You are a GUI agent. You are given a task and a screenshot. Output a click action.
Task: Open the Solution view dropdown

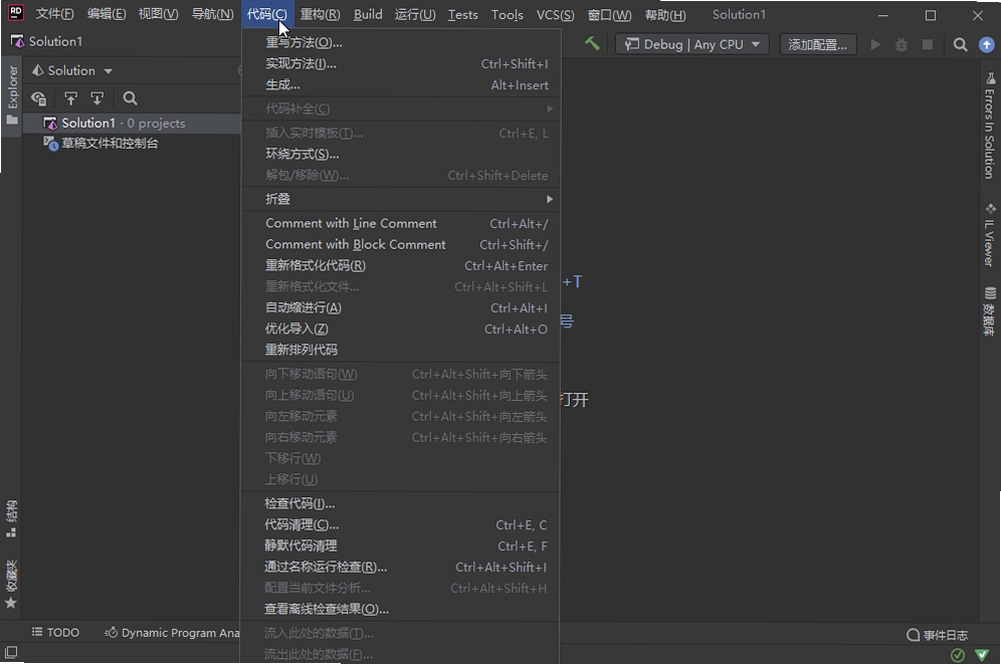[x=72, y=70]
